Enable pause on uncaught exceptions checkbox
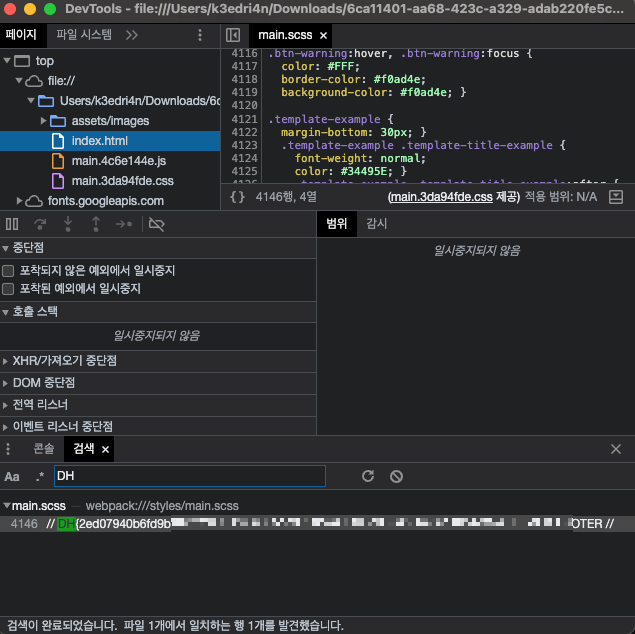 (x=8, y=270)
